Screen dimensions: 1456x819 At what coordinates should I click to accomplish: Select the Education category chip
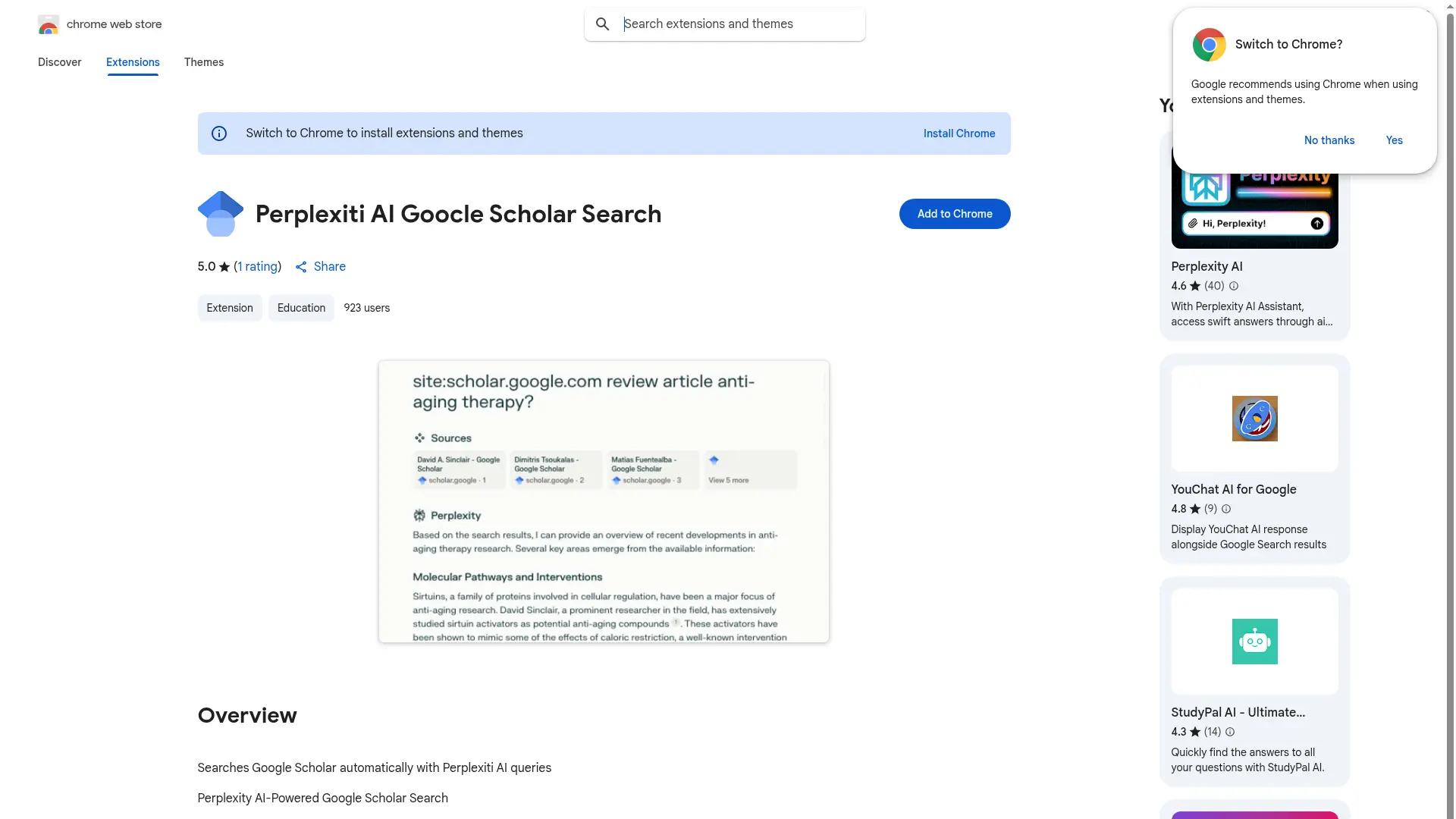click(300, 308)
